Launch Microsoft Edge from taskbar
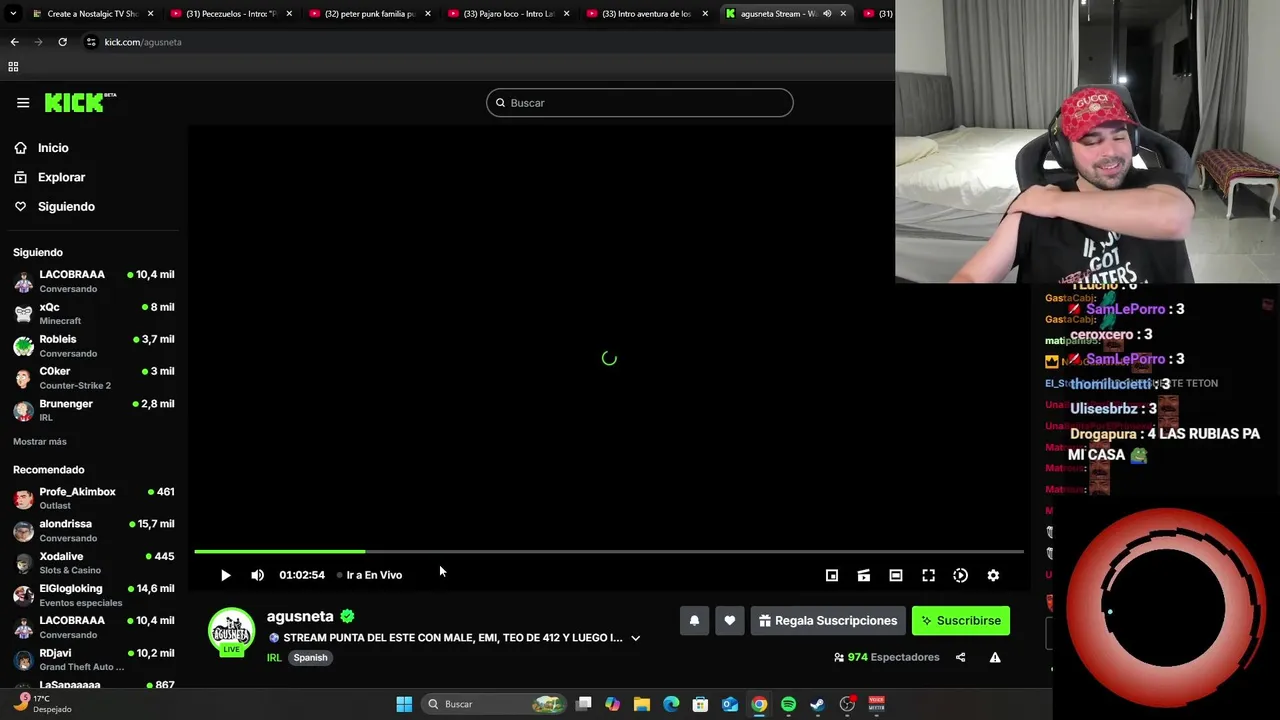Image resolution: width=1280 pixels, height=720 pixels. click(x=671, y=704)
